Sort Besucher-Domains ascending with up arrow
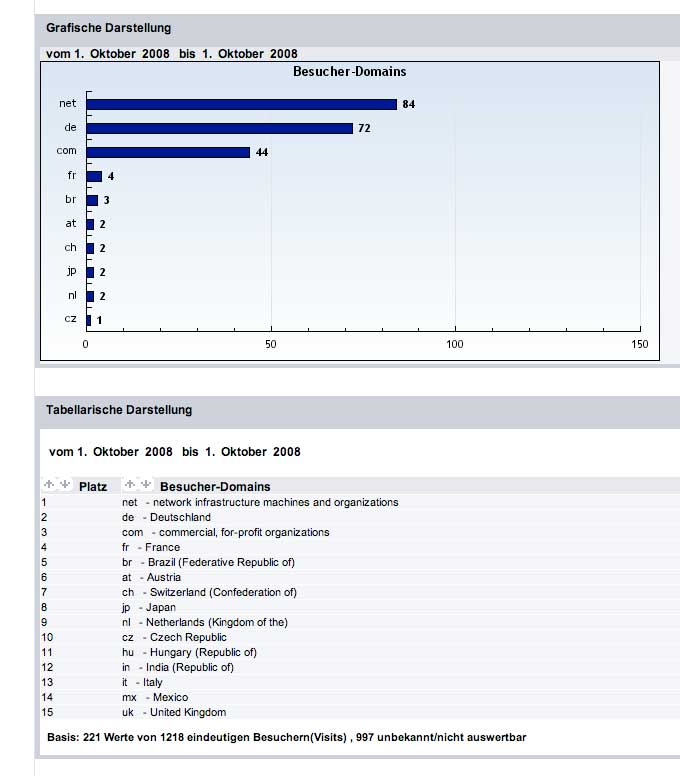 129,485
